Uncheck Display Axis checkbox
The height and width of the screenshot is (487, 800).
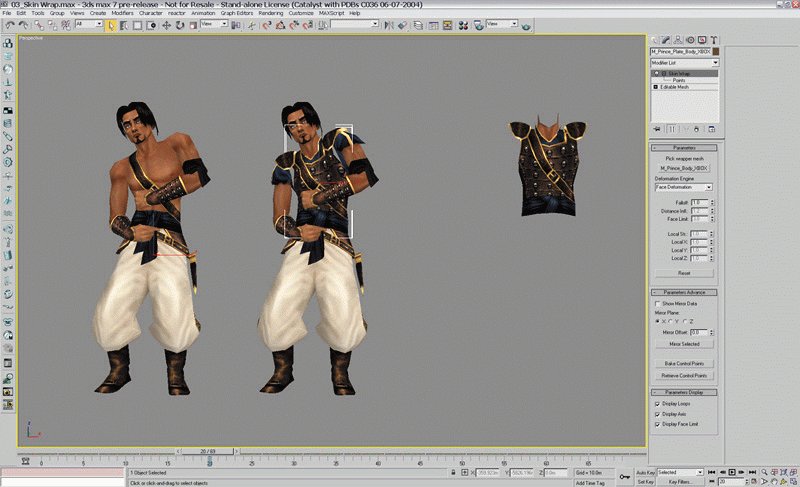(x=658, y=414)
